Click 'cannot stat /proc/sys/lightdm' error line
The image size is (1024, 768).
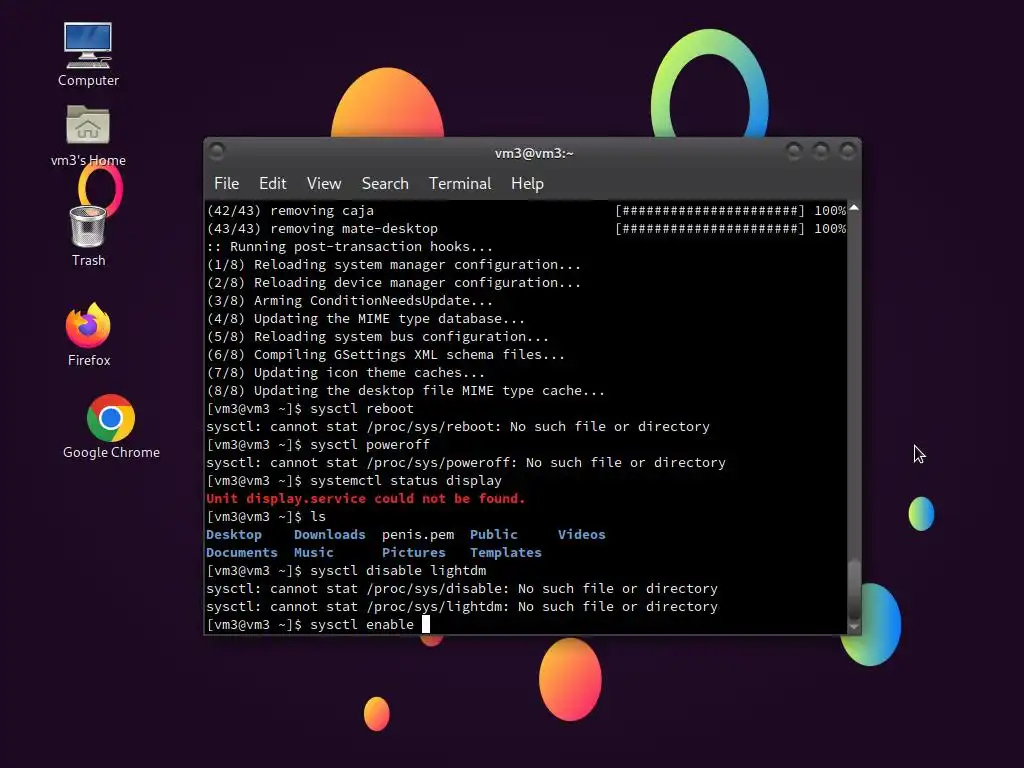[462, 607]
